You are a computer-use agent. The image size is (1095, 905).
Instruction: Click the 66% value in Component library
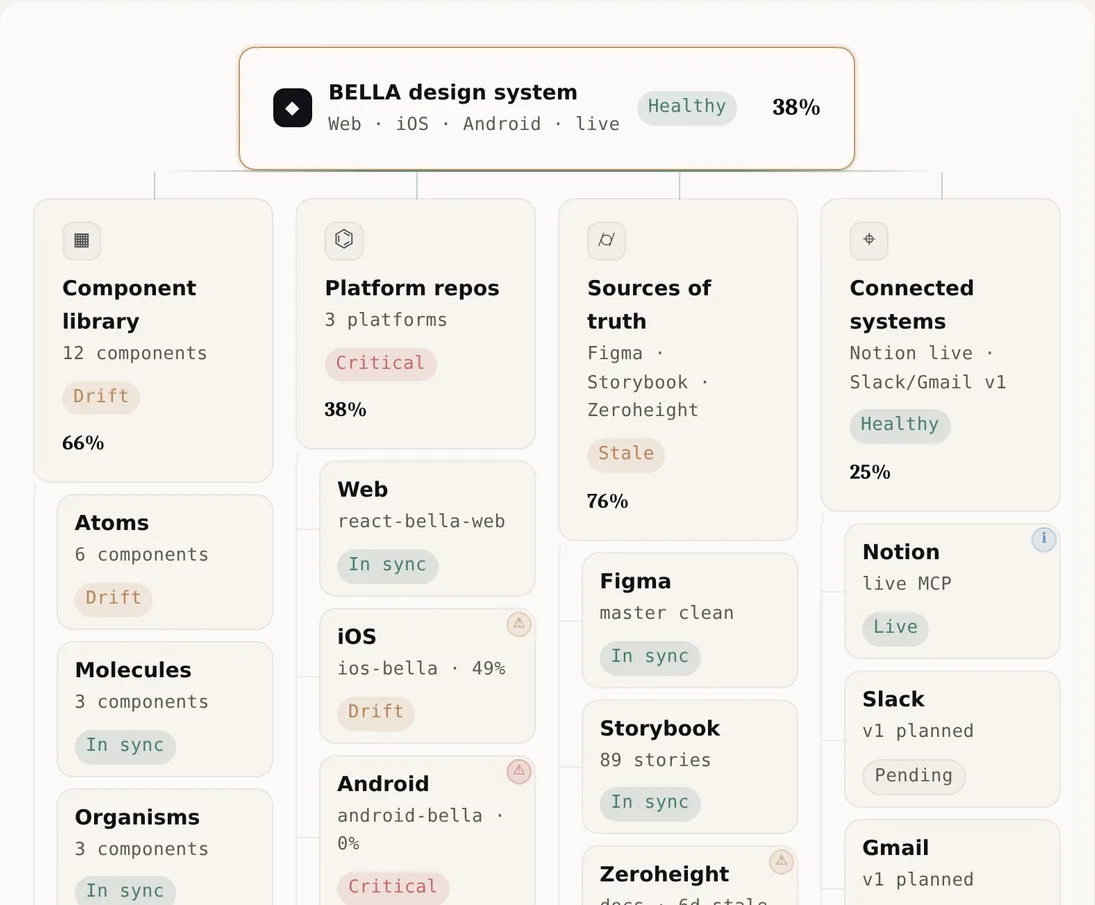click(x=83, y=443)
